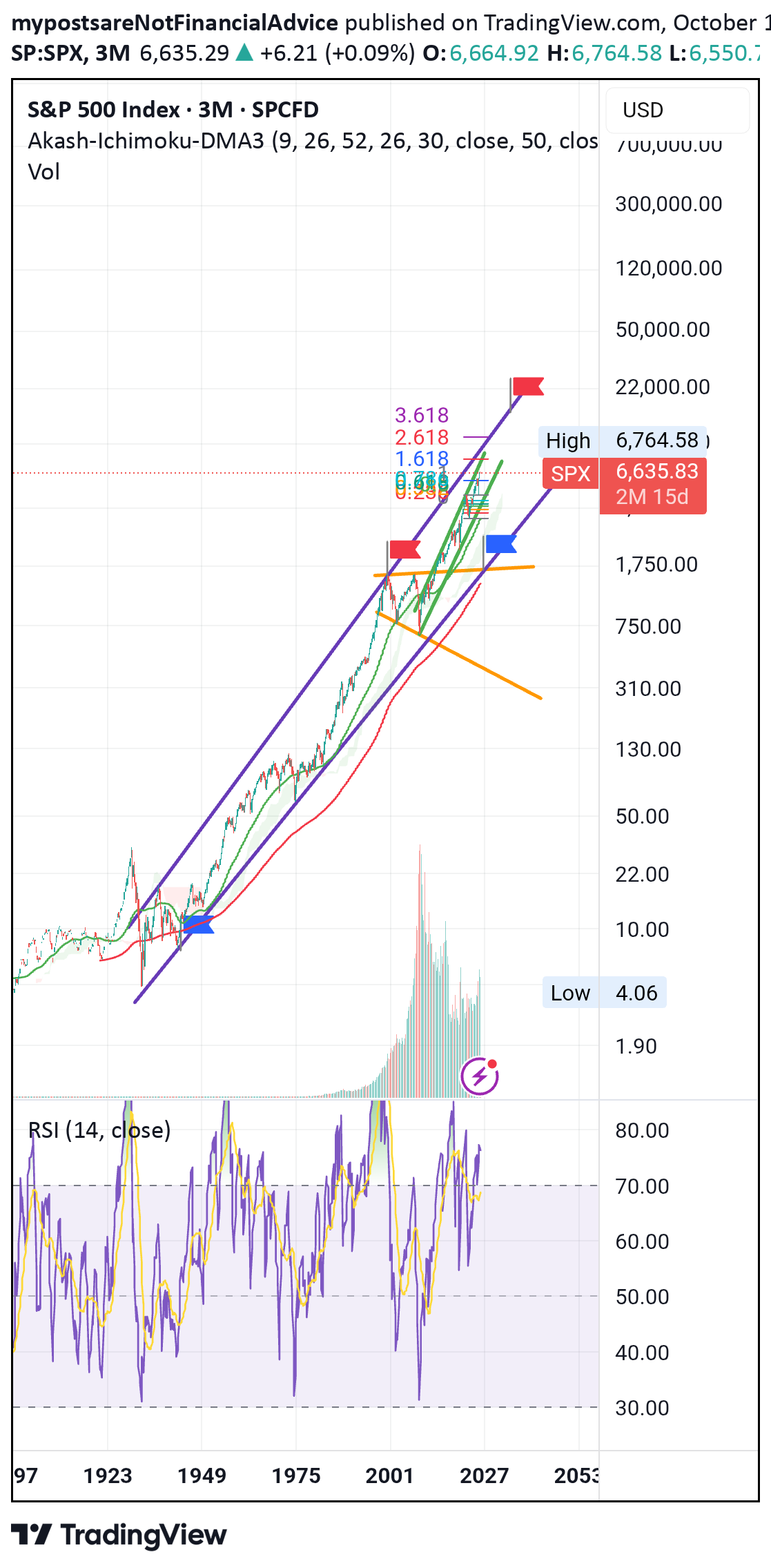Select the Vol indicator label

[x=43, y=172]
